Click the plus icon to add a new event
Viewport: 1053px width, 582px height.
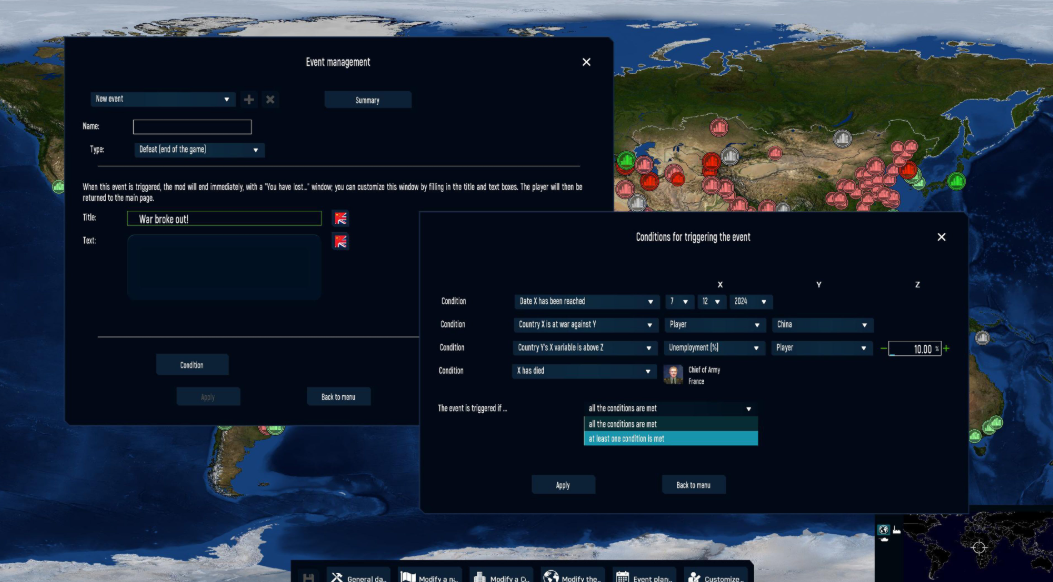(249, 99)
